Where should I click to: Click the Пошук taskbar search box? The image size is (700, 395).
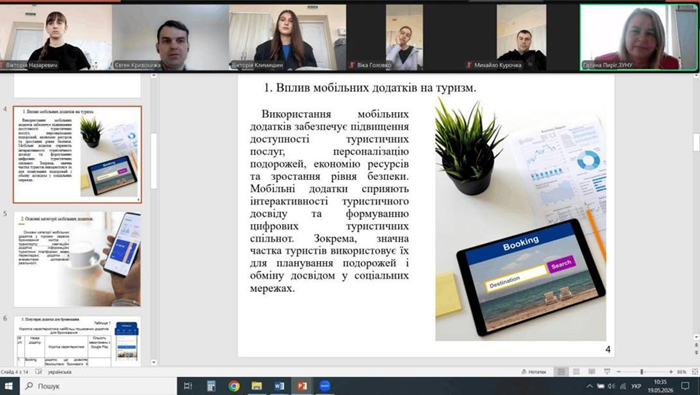click(x=98, y=386)
